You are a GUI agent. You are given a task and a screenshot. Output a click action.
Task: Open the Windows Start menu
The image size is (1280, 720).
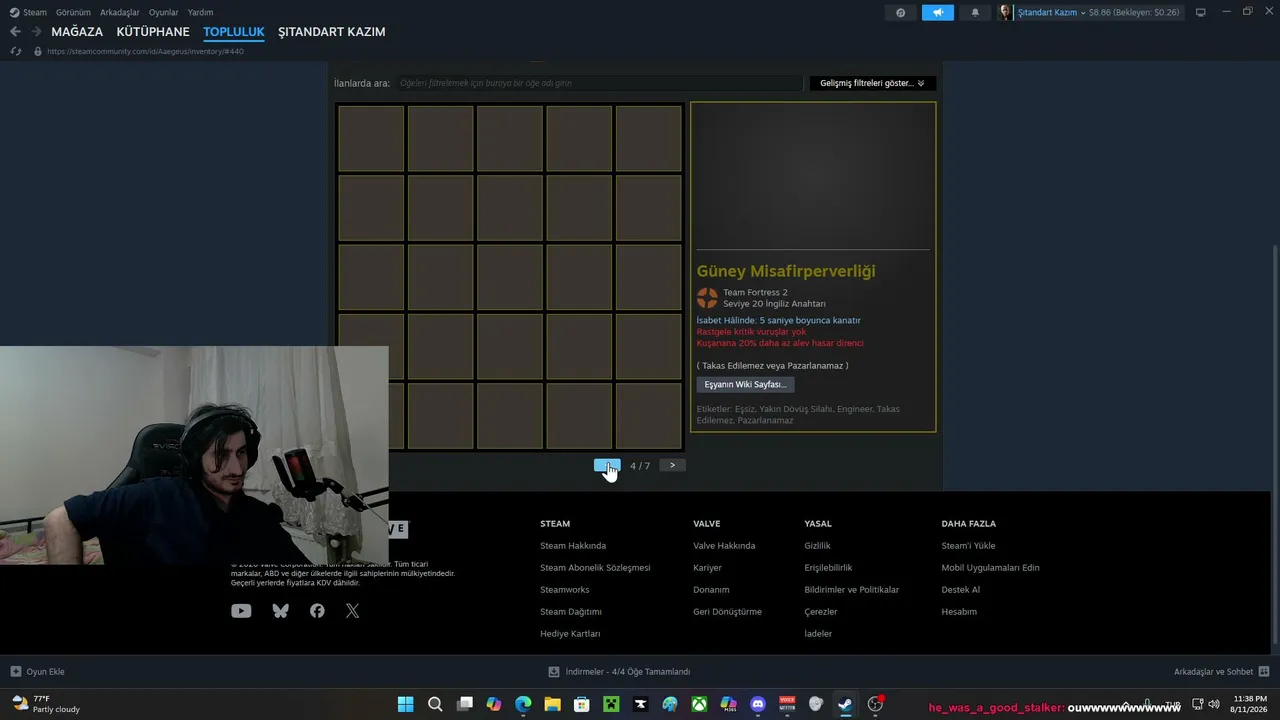point(406,704)
